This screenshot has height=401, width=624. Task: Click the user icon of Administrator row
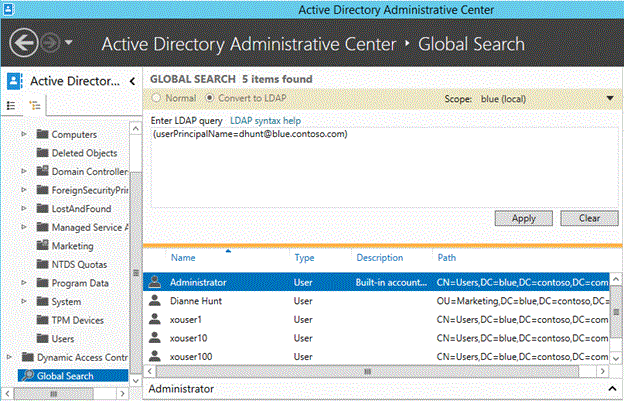155,282
